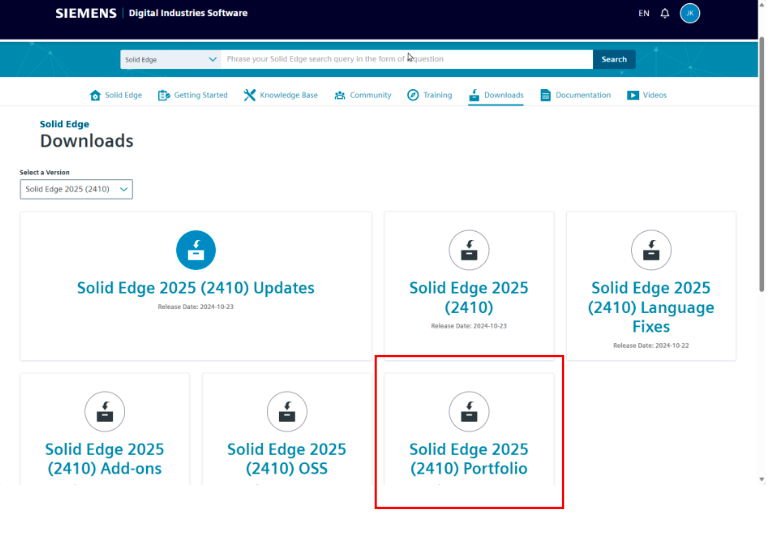
Task: Click the search query input field
Action: point(407,59)
